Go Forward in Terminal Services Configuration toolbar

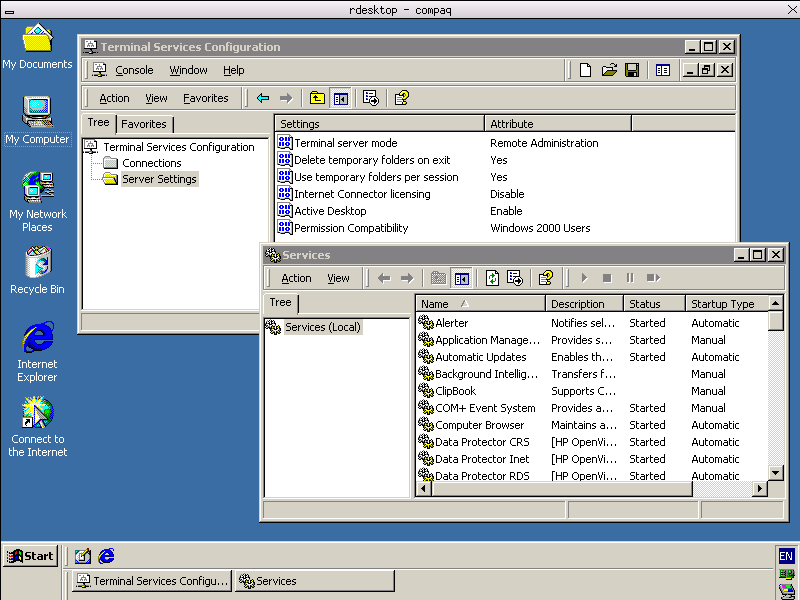(286, 98)
